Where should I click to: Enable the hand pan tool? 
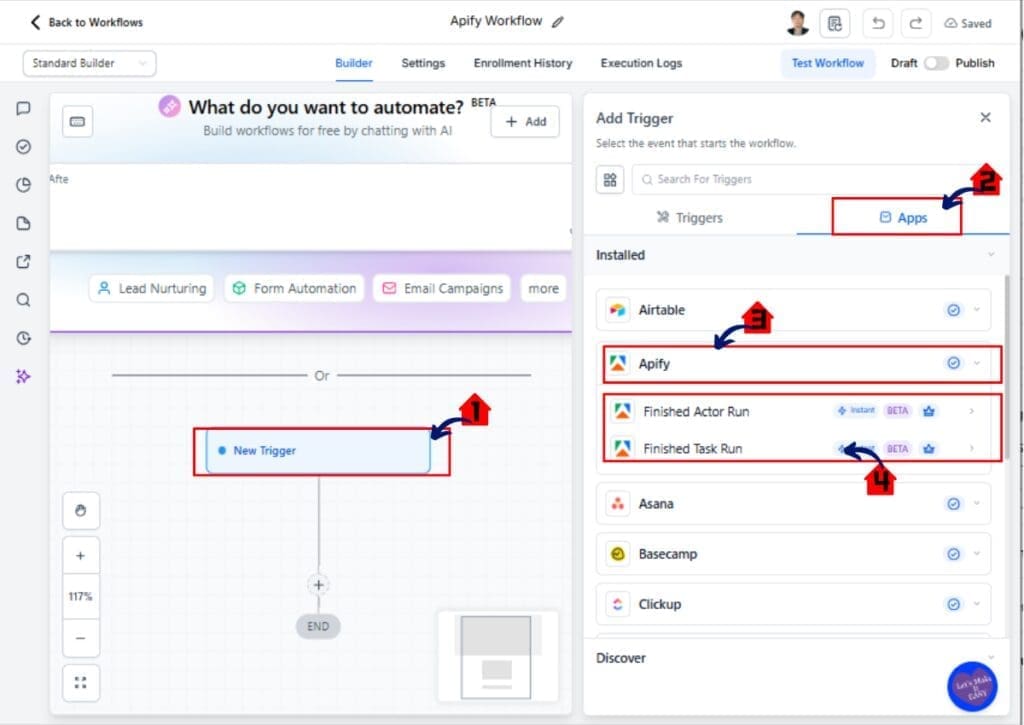(81, 511)
